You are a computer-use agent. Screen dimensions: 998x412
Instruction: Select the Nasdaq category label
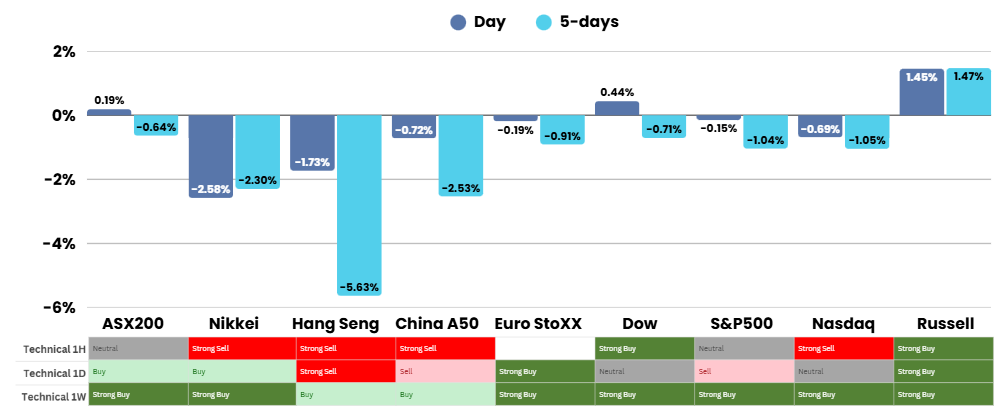click(845, 323)
